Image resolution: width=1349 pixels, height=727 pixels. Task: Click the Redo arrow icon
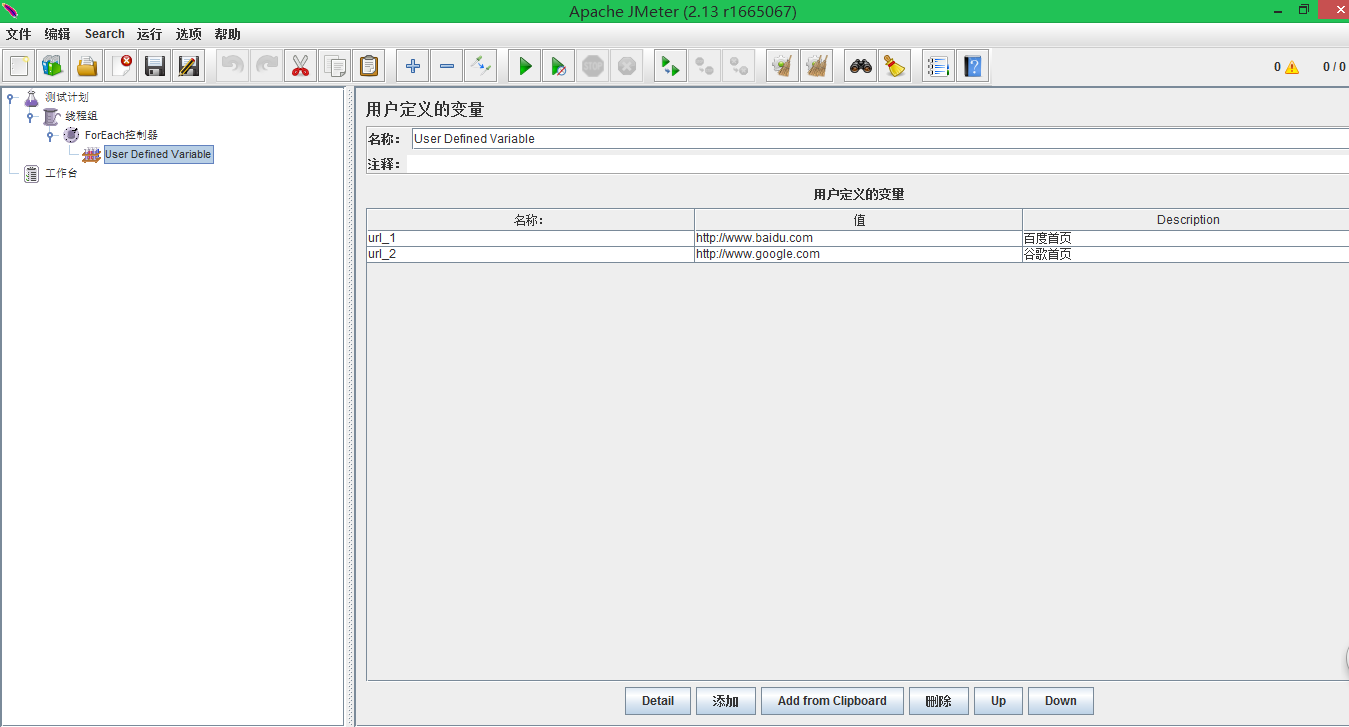click(267, 67)
